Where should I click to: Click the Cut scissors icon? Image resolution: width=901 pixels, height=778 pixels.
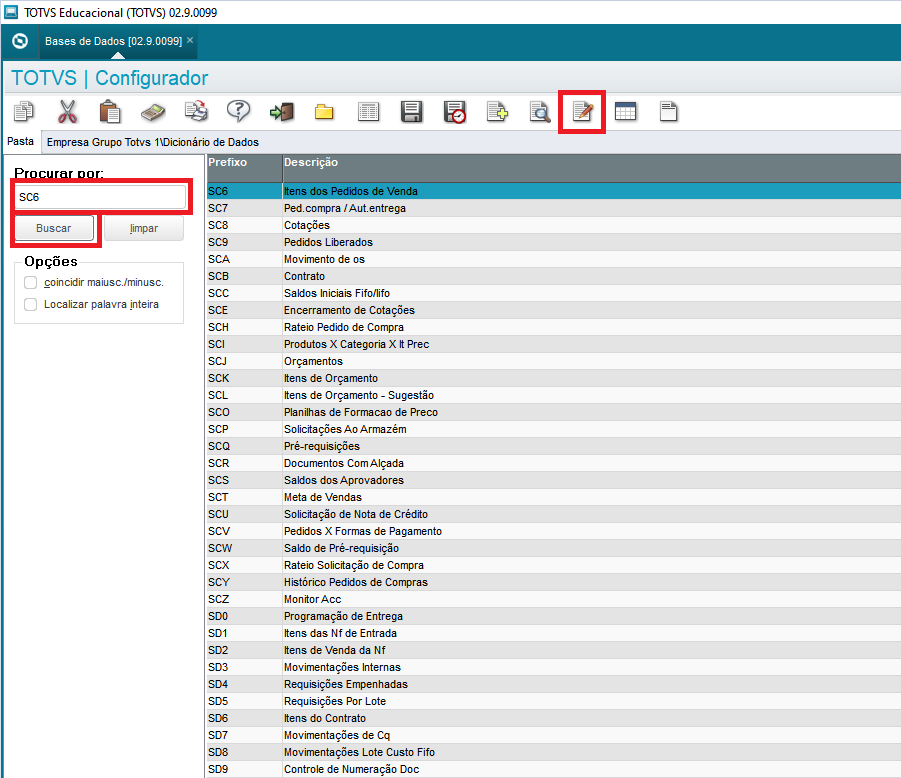point(67,111)
